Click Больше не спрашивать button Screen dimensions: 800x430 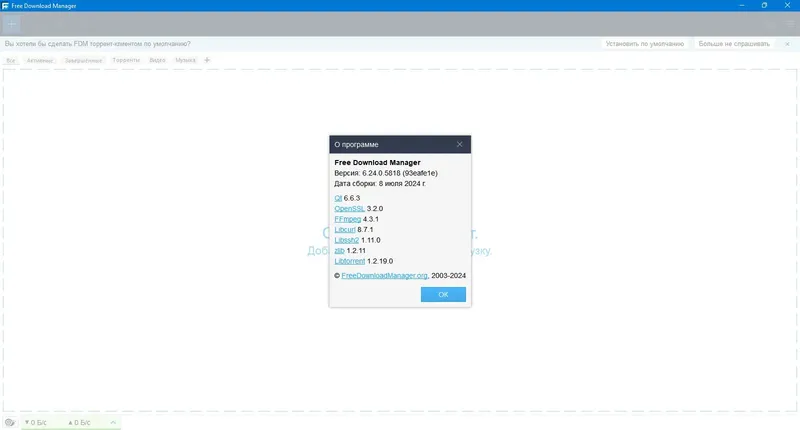[x=734, y=44]
